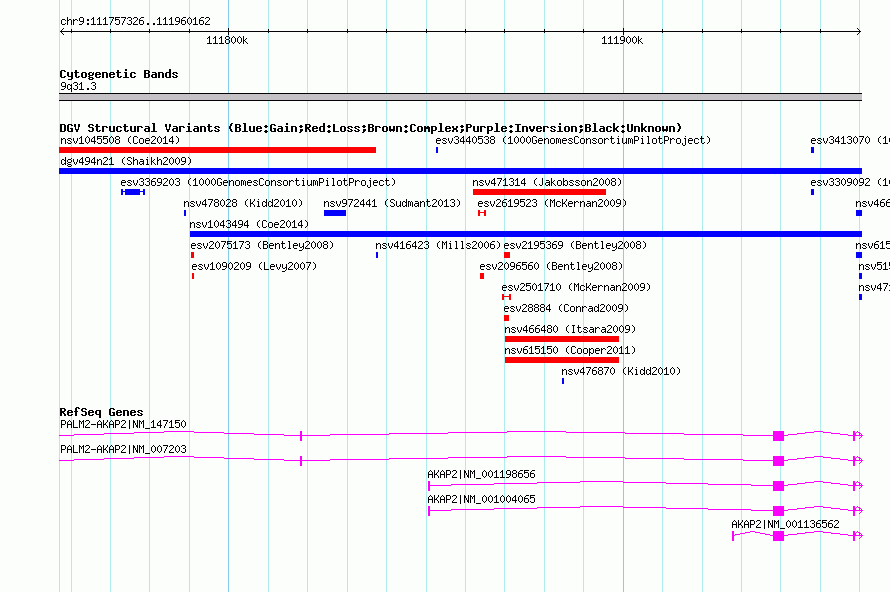This screenshot has height=592, width=890.
Task: Click the 111800k ruler tick label
Action: tap(226, 40)
